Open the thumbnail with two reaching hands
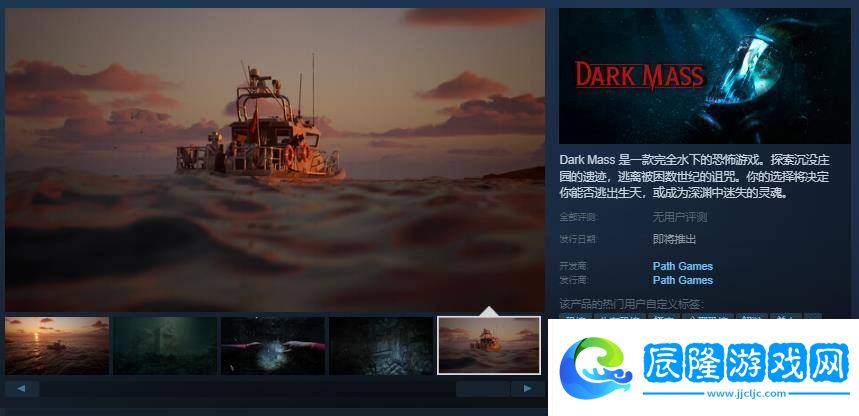The height and width of the screenshot is (416, 859). [x=273, y=346]
